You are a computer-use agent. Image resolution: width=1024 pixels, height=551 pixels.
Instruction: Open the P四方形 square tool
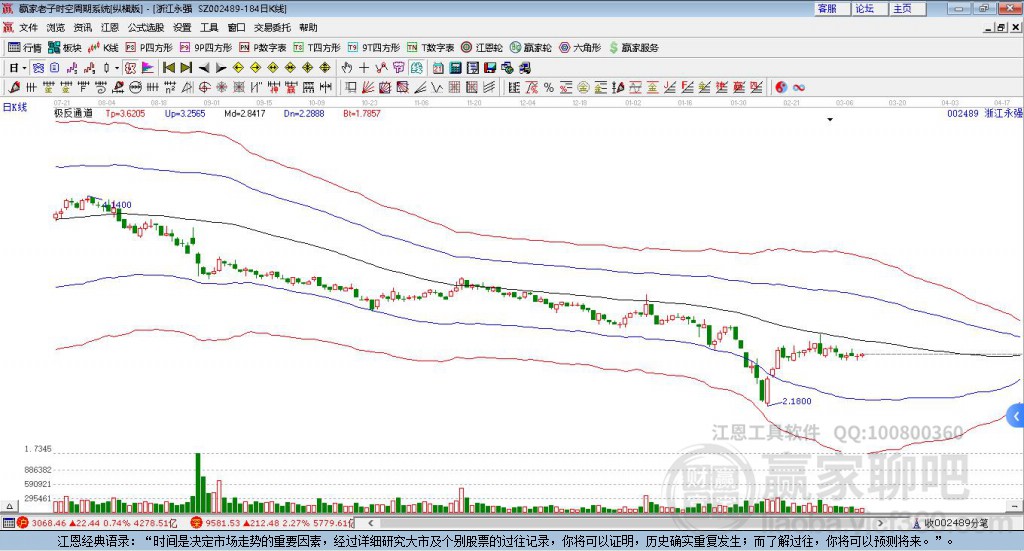click(x=149, y=48)
